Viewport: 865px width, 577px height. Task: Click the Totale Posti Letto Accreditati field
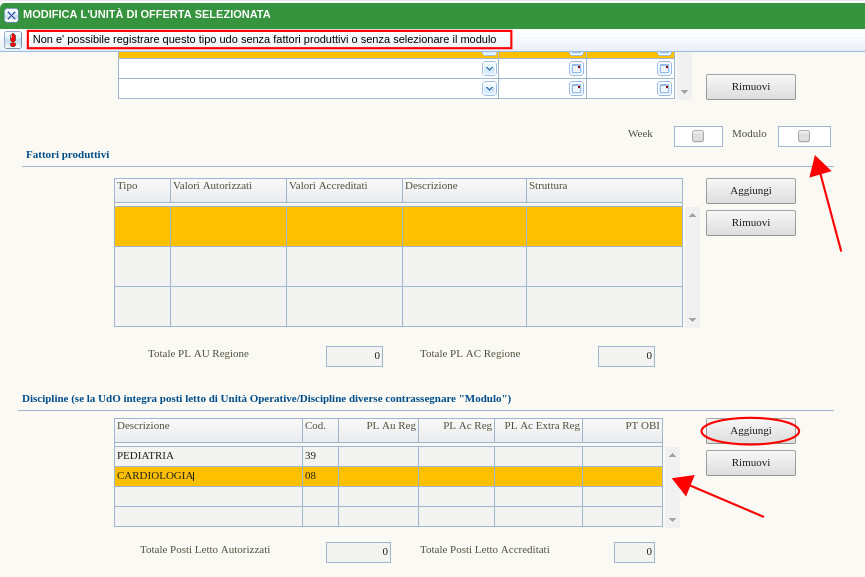(x=634, y=552)
